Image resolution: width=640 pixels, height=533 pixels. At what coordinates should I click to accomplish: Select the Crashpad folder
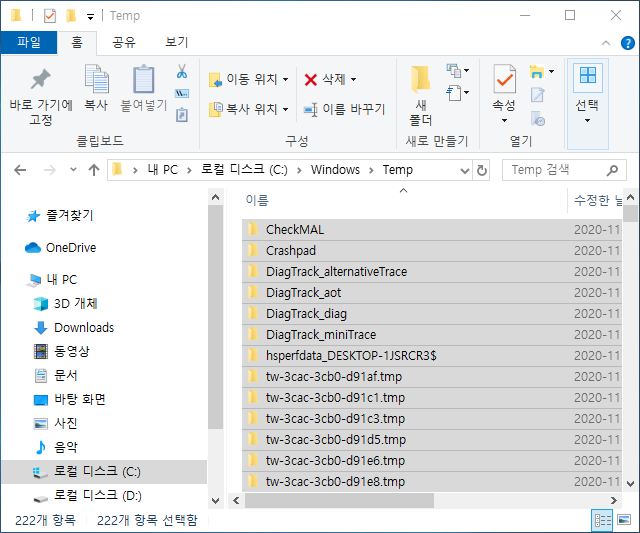432,251
